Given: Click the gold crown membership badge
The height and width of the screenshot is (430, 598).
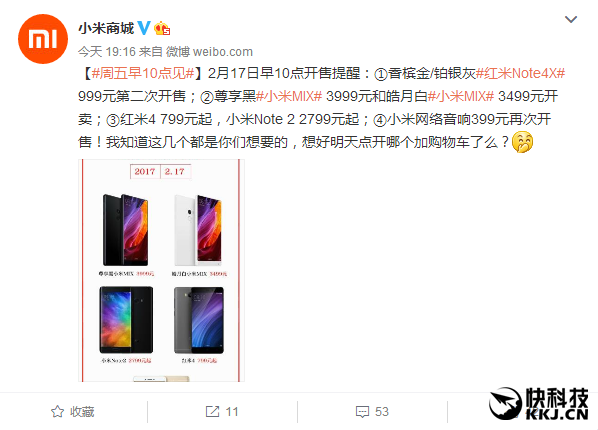Looking at the screenshot, I should pyautogui.click(x=162, y=28).
